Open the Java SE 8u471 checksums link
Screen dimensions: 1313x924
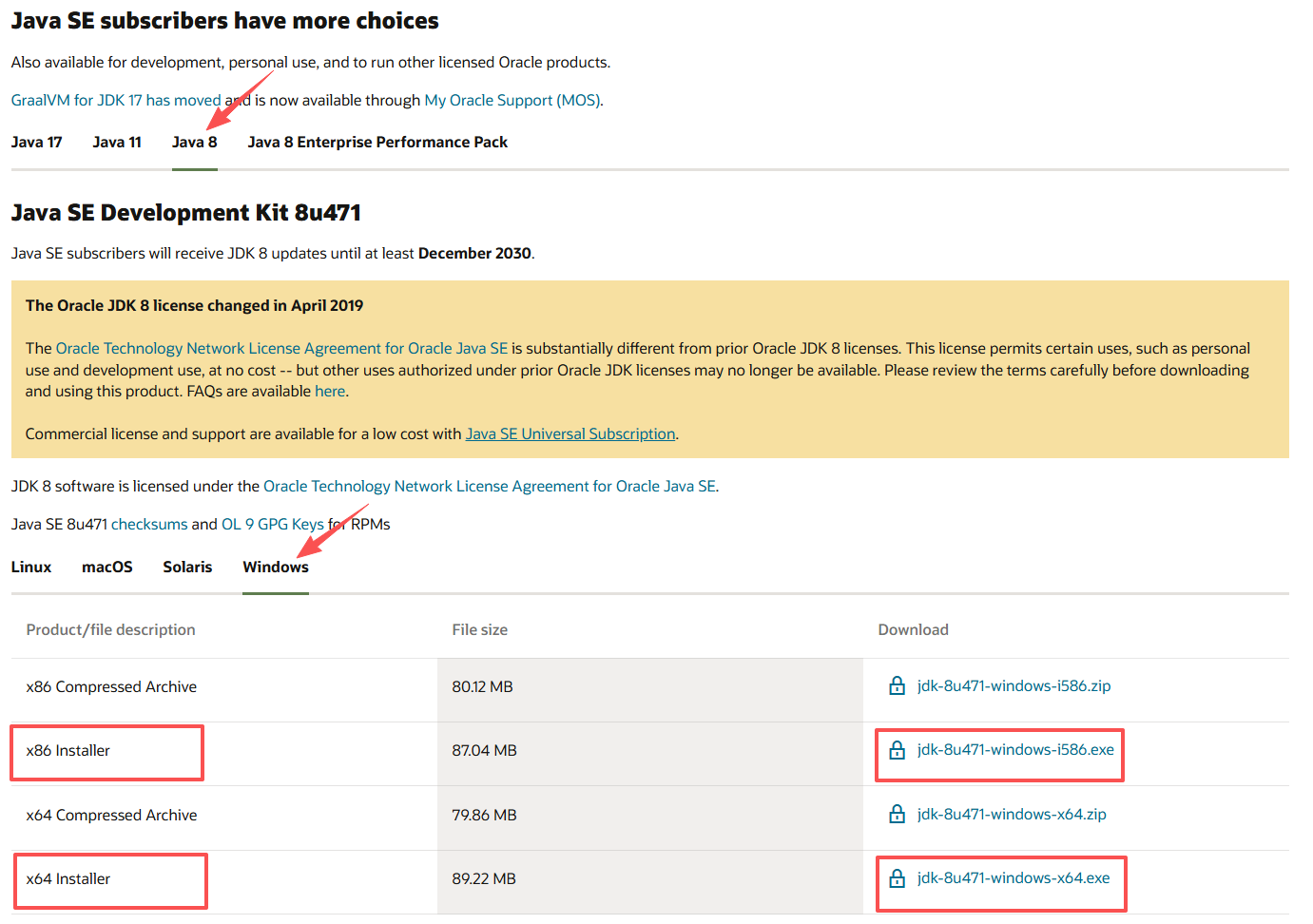(x=149, y=524)
